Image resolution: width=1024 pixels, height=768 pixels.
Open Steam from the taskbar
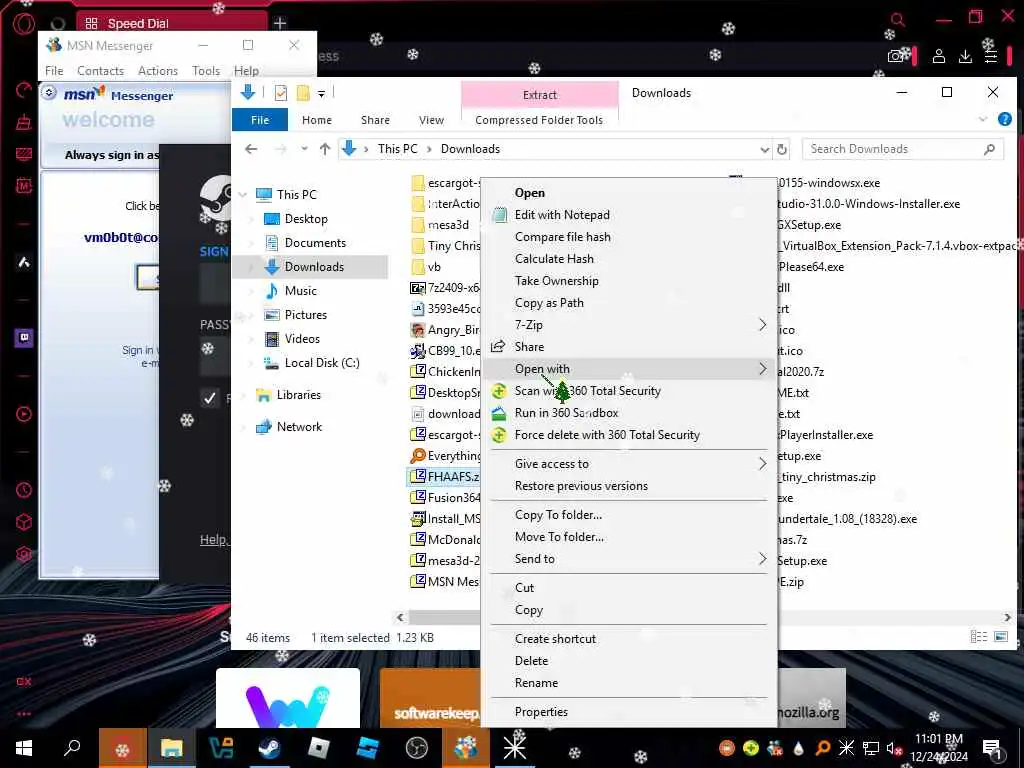click(269, 748)
